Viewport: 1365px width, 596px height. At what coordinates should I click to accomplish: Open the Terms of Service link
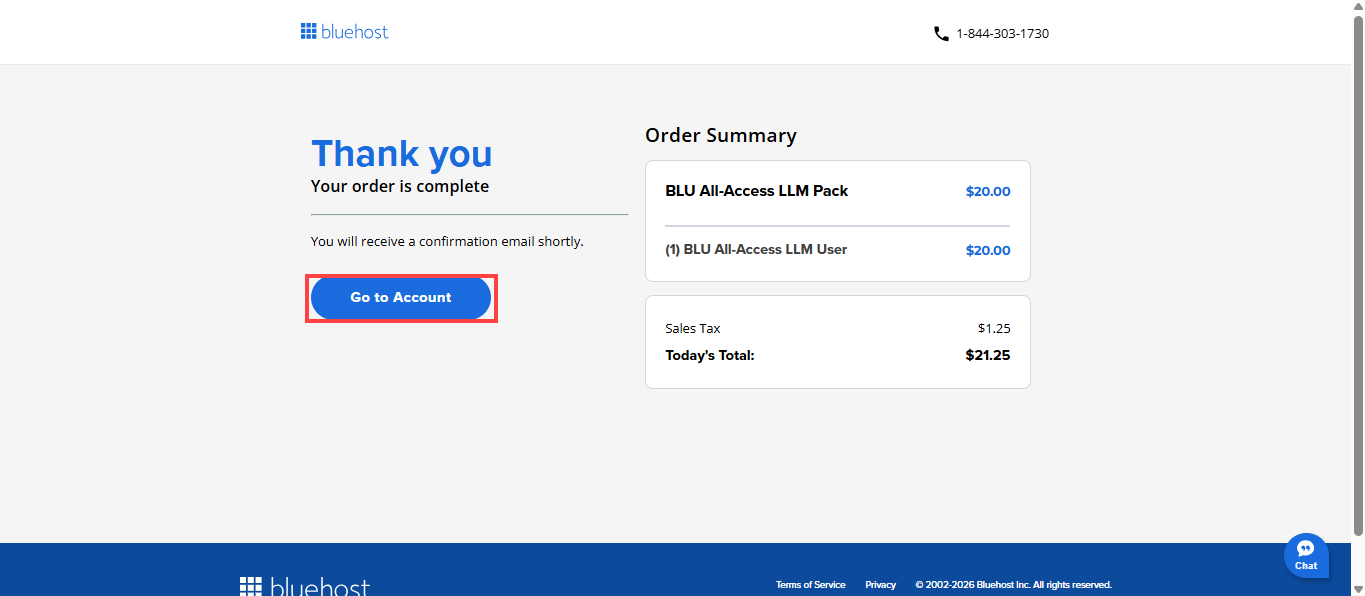pos(810,585)
